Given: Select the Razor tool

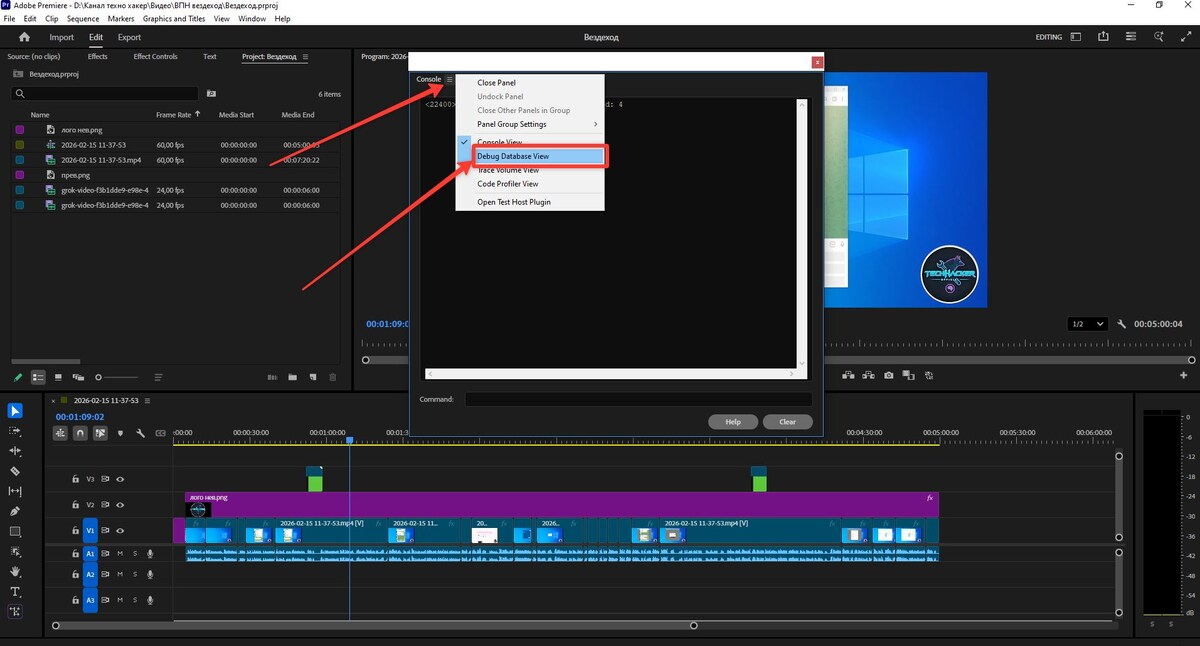Looking at the screenshot, I should (x=15, y=471).
